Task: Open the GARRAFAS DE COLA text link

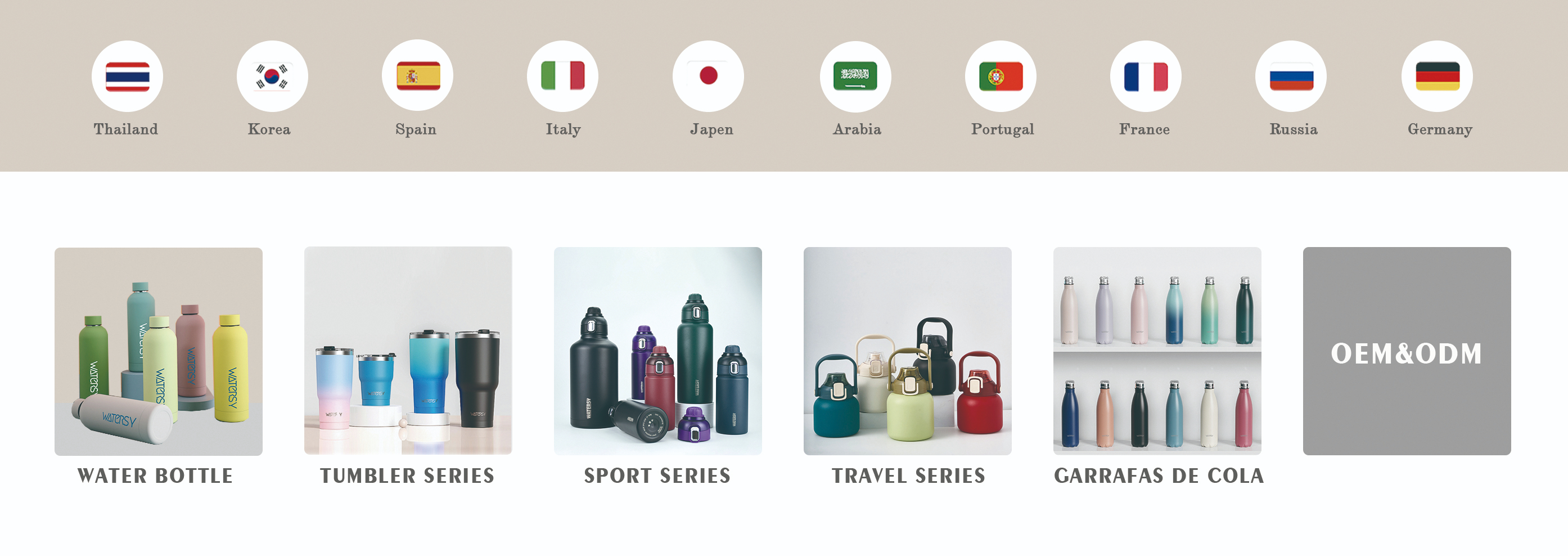Action: [1159, 476]
